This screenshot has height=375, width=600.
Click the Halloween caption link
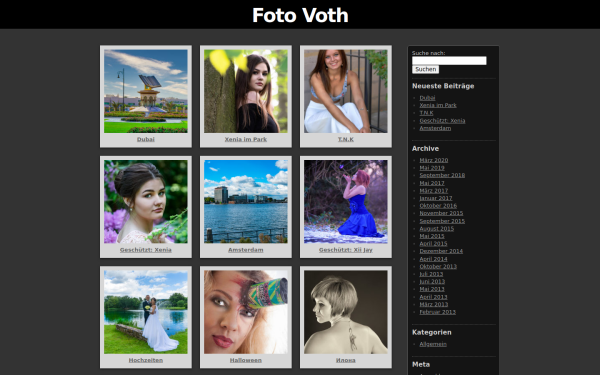point(246,360)
